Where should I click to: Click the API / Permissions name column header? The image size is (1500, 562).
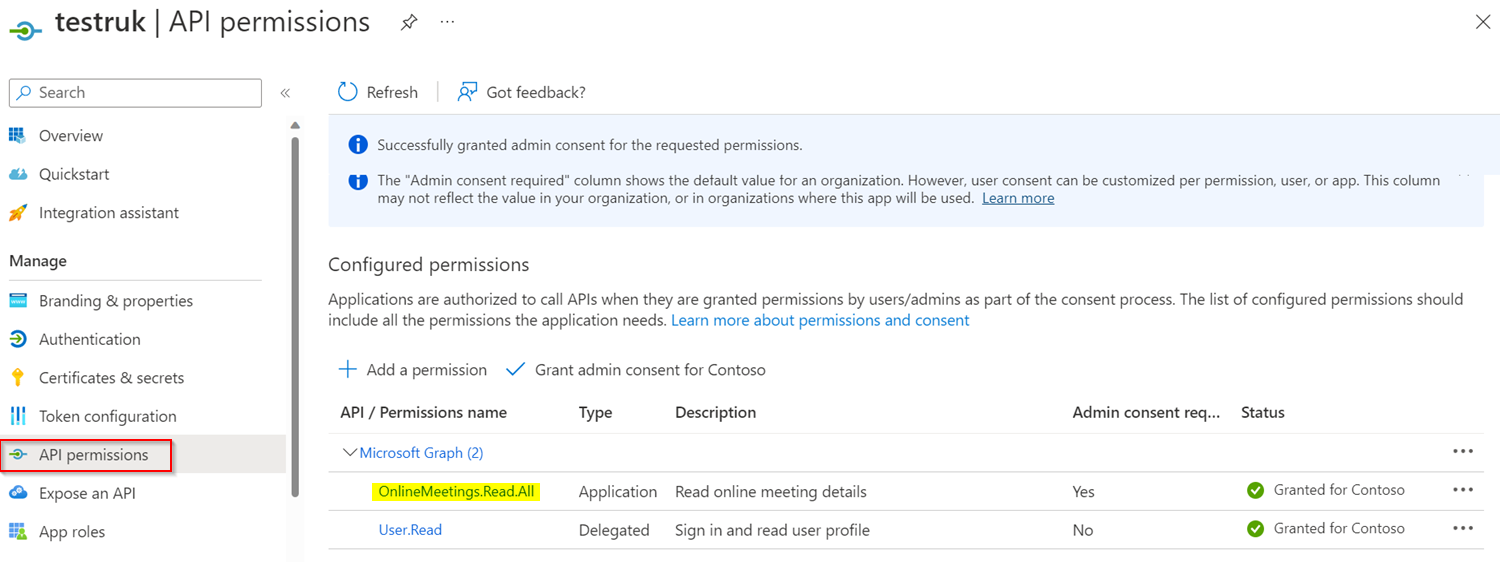tap(423, 412)
